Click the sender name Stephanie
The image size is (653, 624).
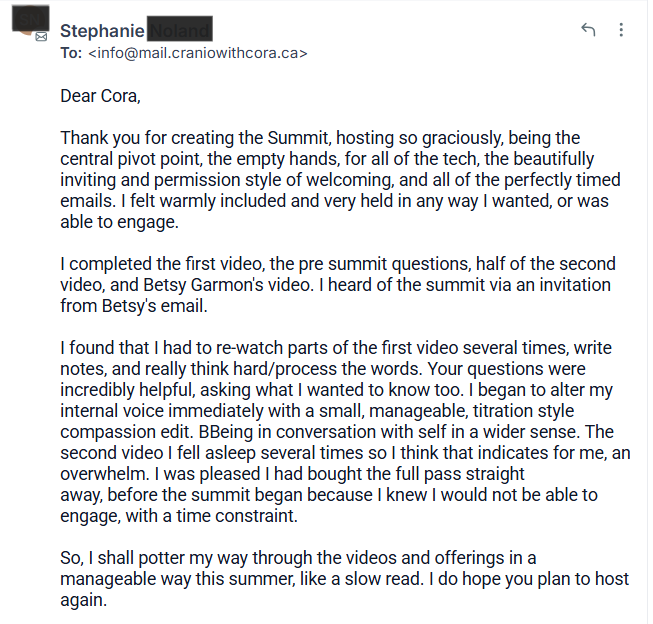coord(102,31)
